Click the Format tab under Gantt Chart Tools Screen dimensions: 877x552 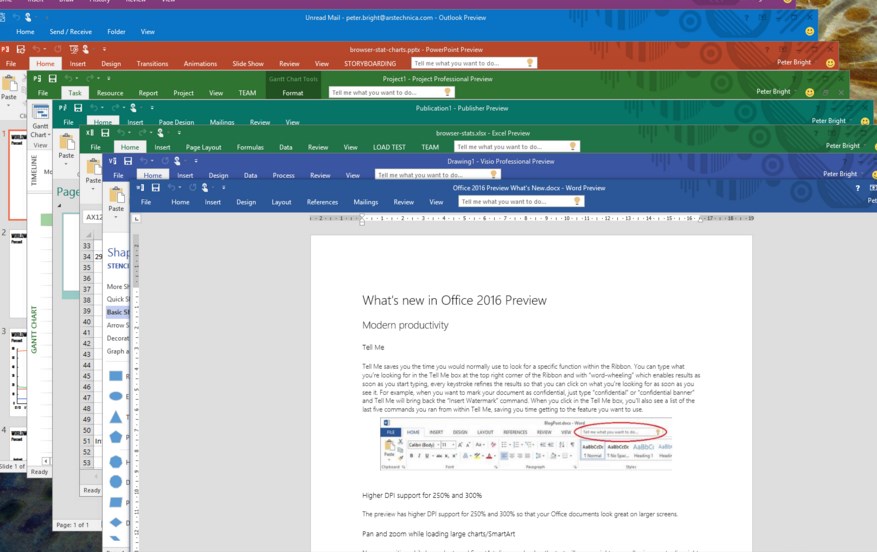pos(293,93)
